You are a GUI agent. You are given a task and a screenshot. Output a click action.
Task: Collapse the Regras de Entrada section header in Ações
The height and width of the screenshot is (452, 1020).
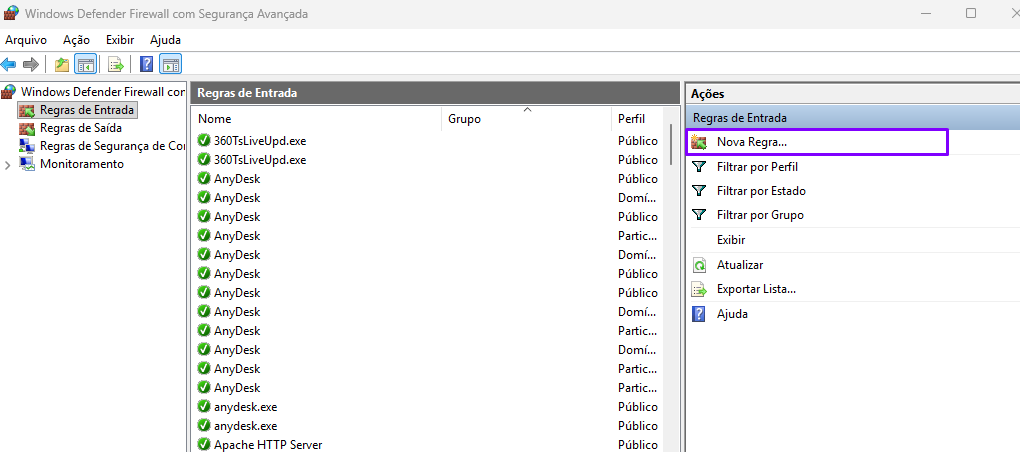[853, 118]
